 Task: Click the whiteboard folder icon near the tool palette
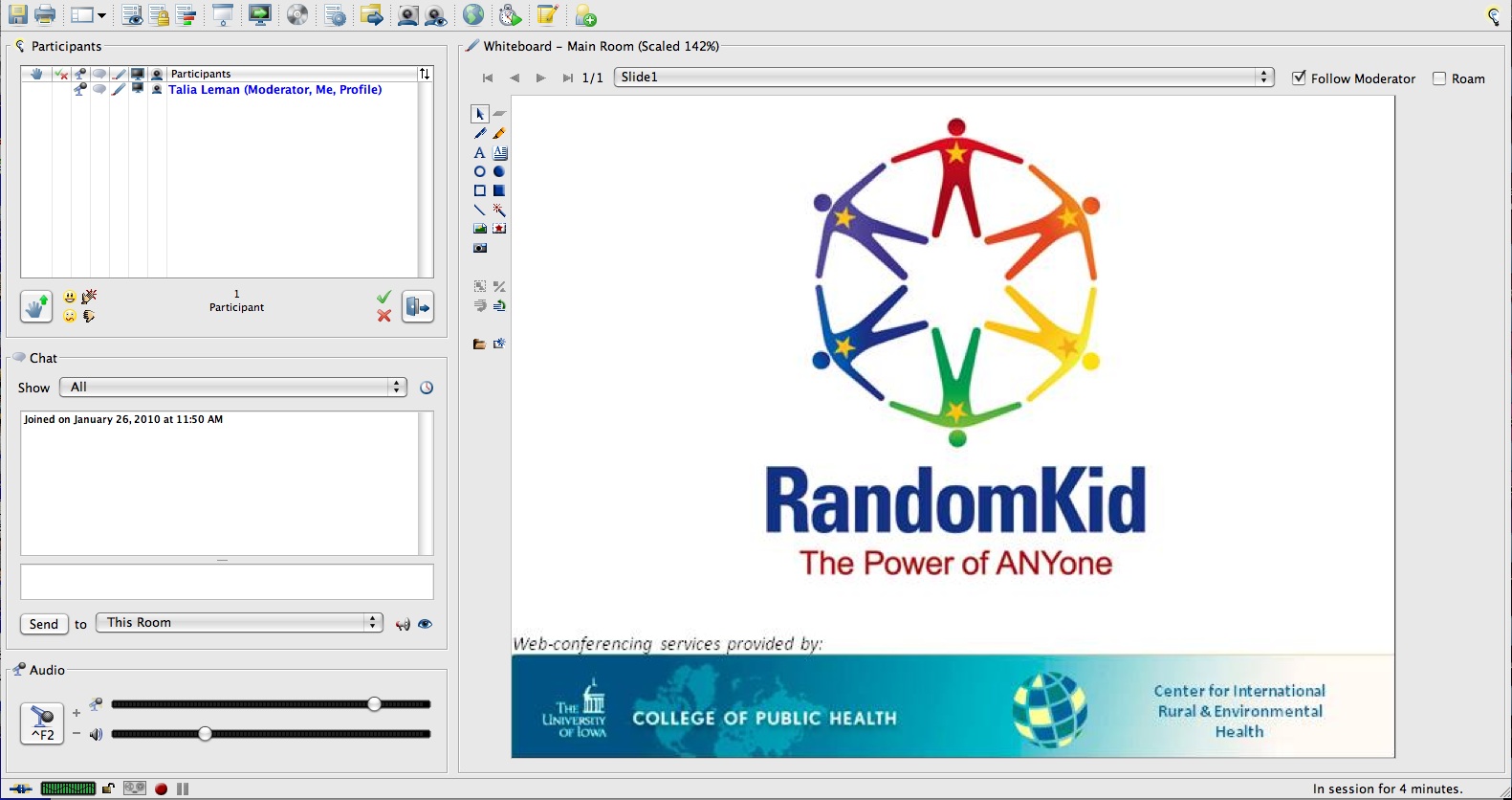480,344
